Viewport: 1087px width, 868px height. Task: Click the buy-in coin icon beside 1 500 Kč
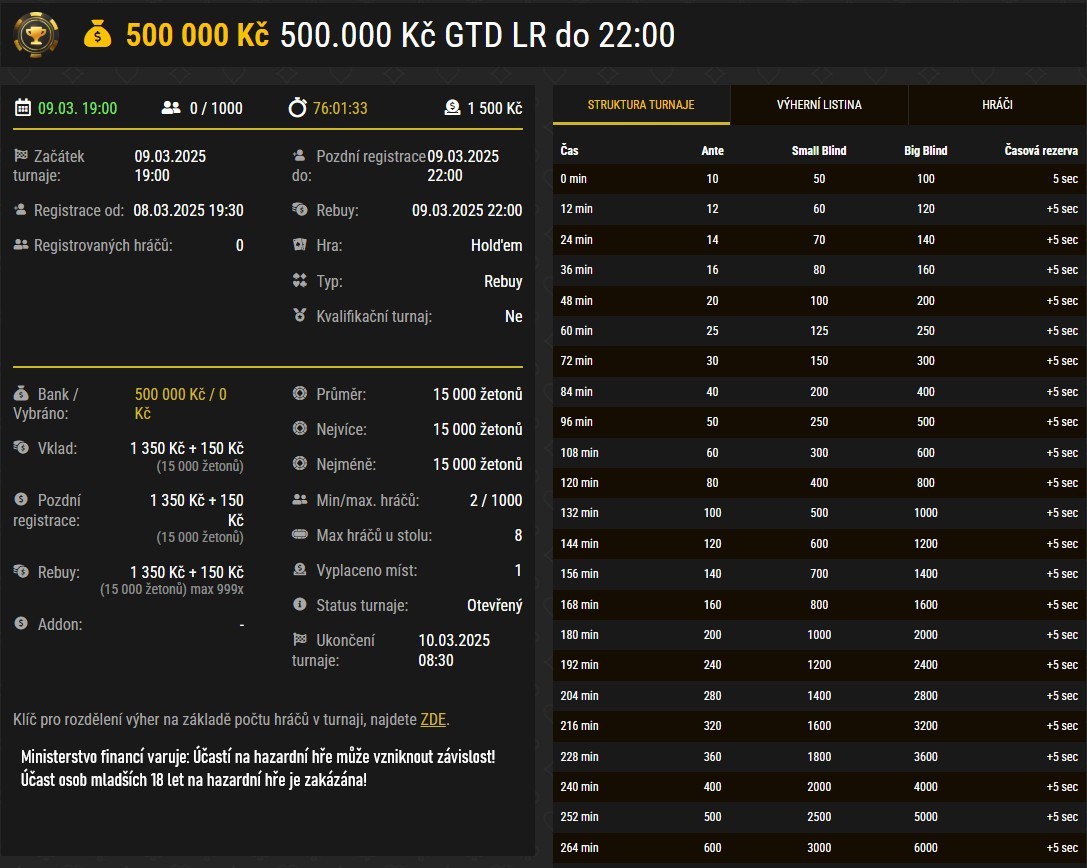point(452,107)
